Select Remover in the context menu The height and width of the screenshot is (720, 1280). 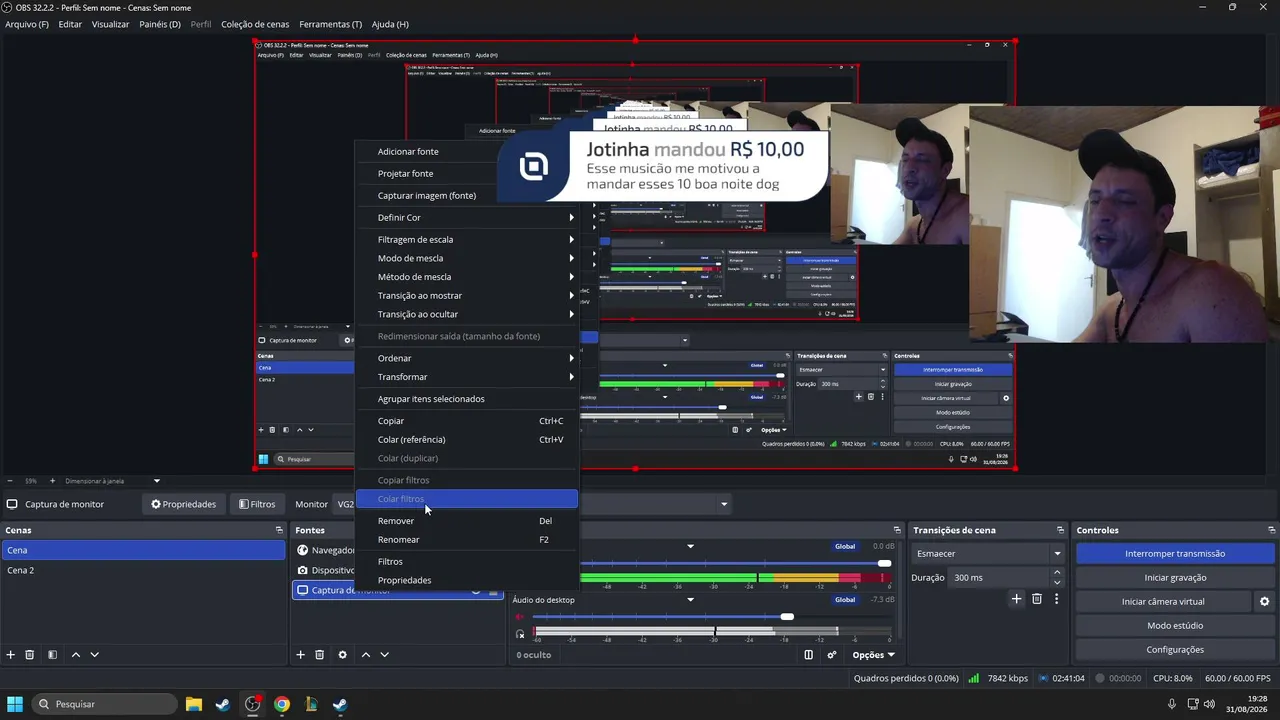(x=467, y=521)
